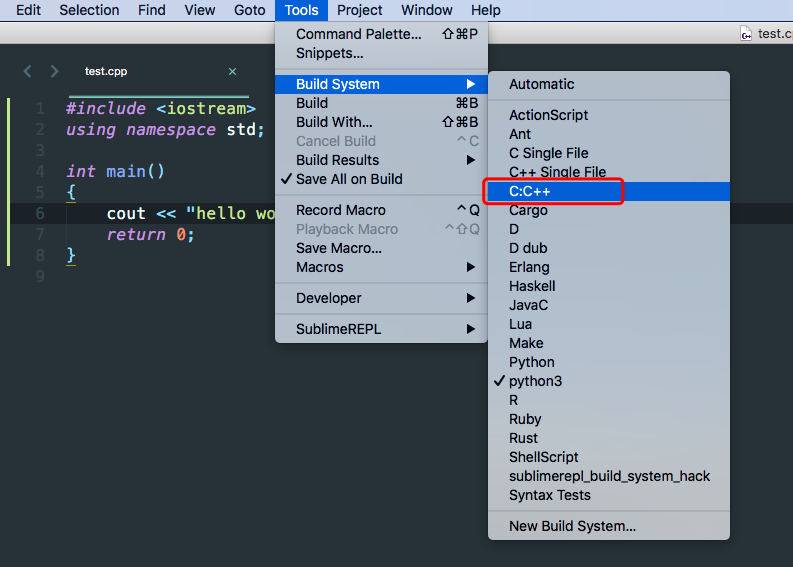Image resolution: width=793 pixels, height=567 pixels.
Task: Select C Single File build system
Action: tap(609, 153)
